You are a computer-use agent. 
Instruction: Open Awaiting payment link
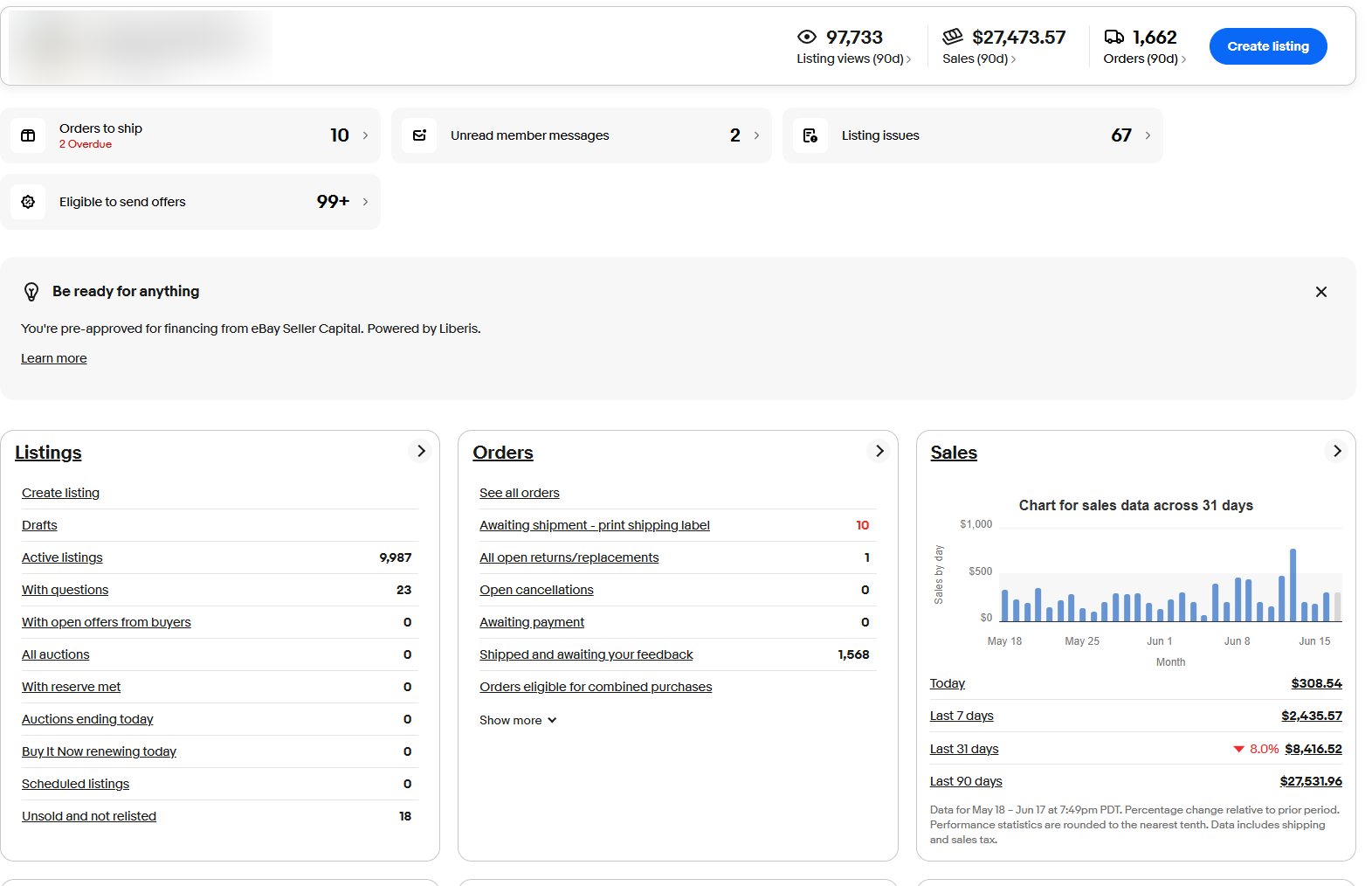click(x=532, y=622)
